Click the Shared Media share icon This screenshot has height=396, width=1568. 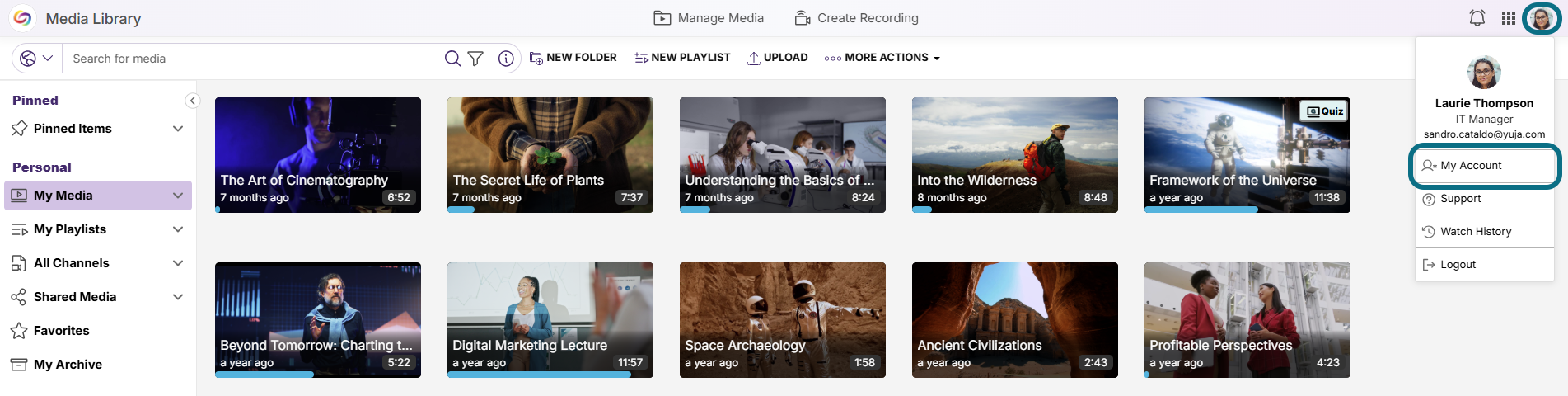coord(18,297)
